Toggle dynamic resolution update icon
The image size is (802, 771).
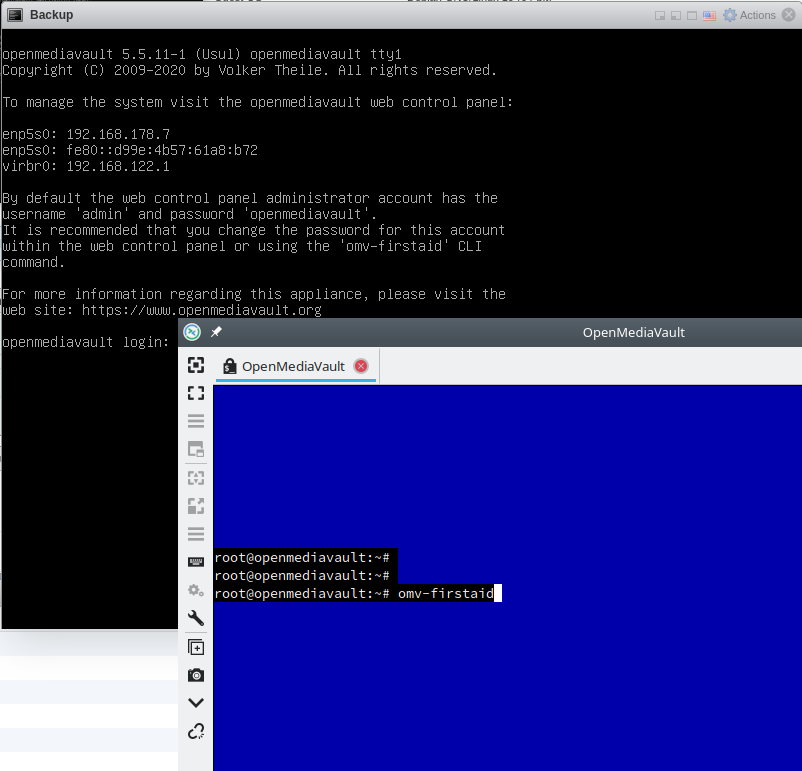click(x=196, y=478)
